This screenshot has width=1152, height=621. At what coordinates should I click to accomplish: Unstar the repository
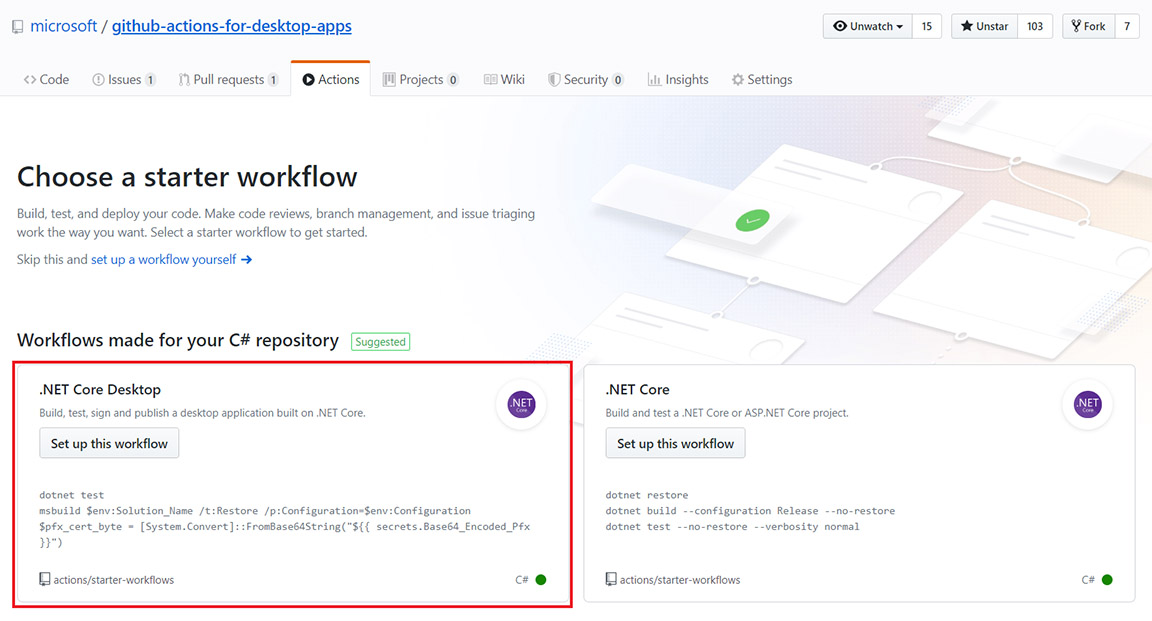[x=984, y=27]
